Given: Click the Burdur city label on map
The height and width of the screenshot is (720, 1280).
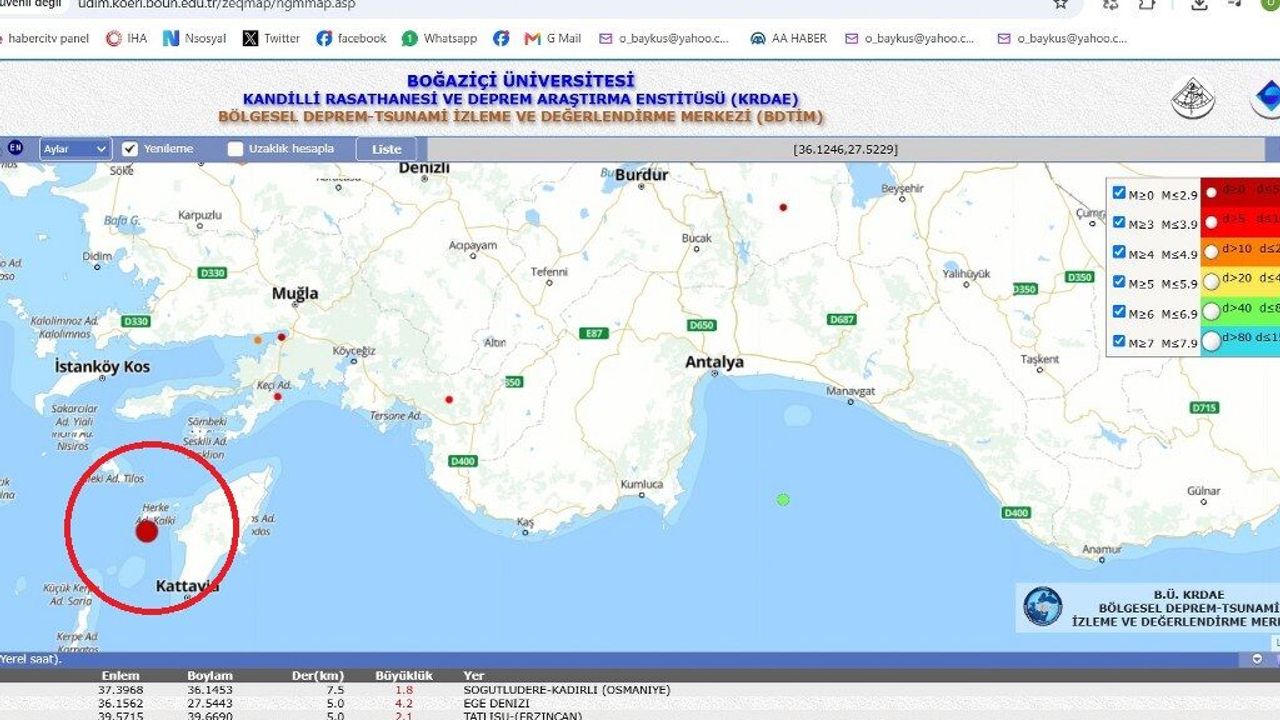Looking at the screenshot, I should tap(641, 175).
